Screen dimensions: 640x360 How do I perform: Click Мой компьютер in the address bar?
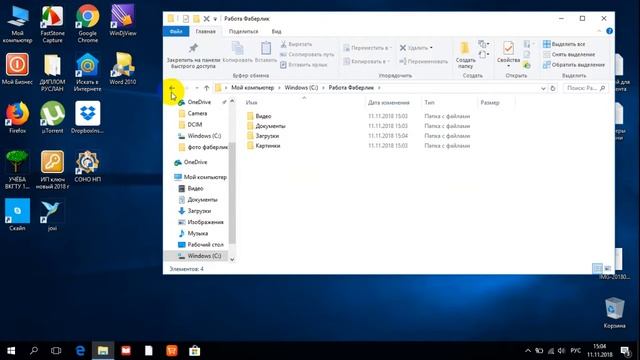pyautogui.click(x=252, y=88)
